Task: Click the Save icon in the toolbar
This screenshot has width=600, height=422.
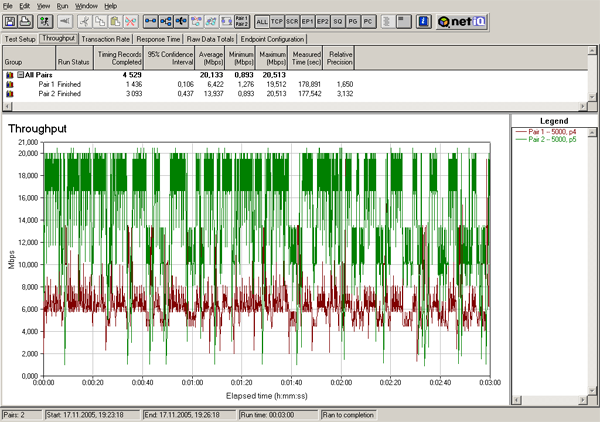Action: click(11, 21)
